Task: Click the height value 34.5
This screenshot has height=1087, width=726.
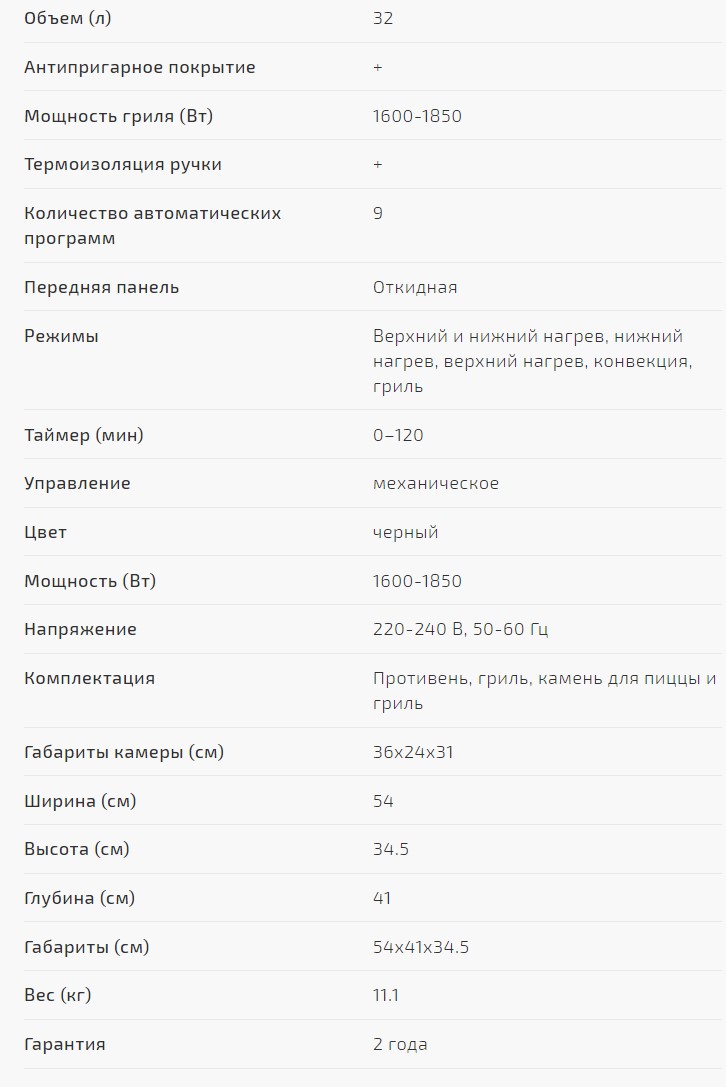Action: 391,850
